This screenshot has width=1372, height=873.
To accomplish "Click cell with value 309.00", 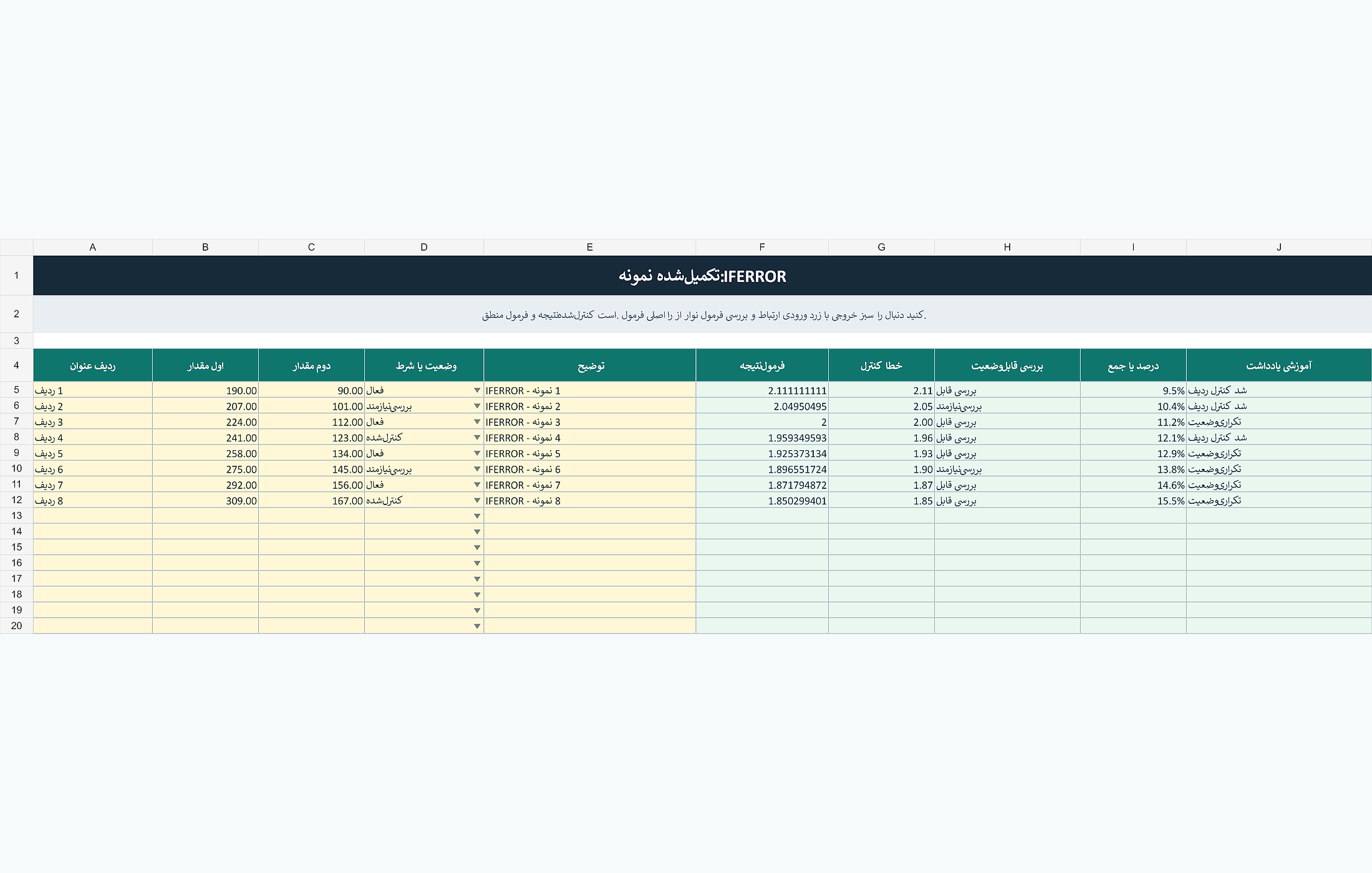I will click(x=205, y=501).
